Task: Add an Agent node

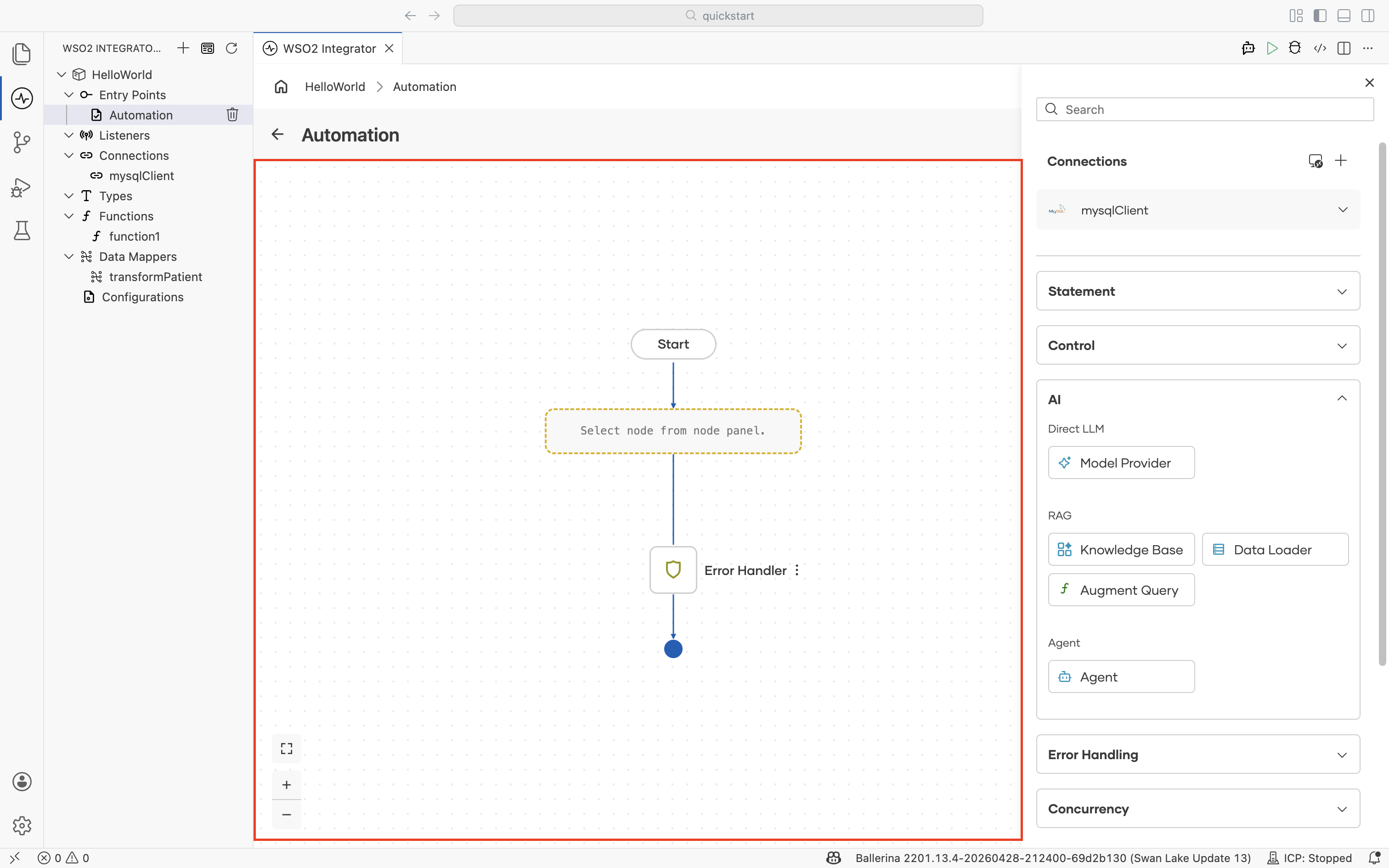Action: click(x=1121, y=676)
